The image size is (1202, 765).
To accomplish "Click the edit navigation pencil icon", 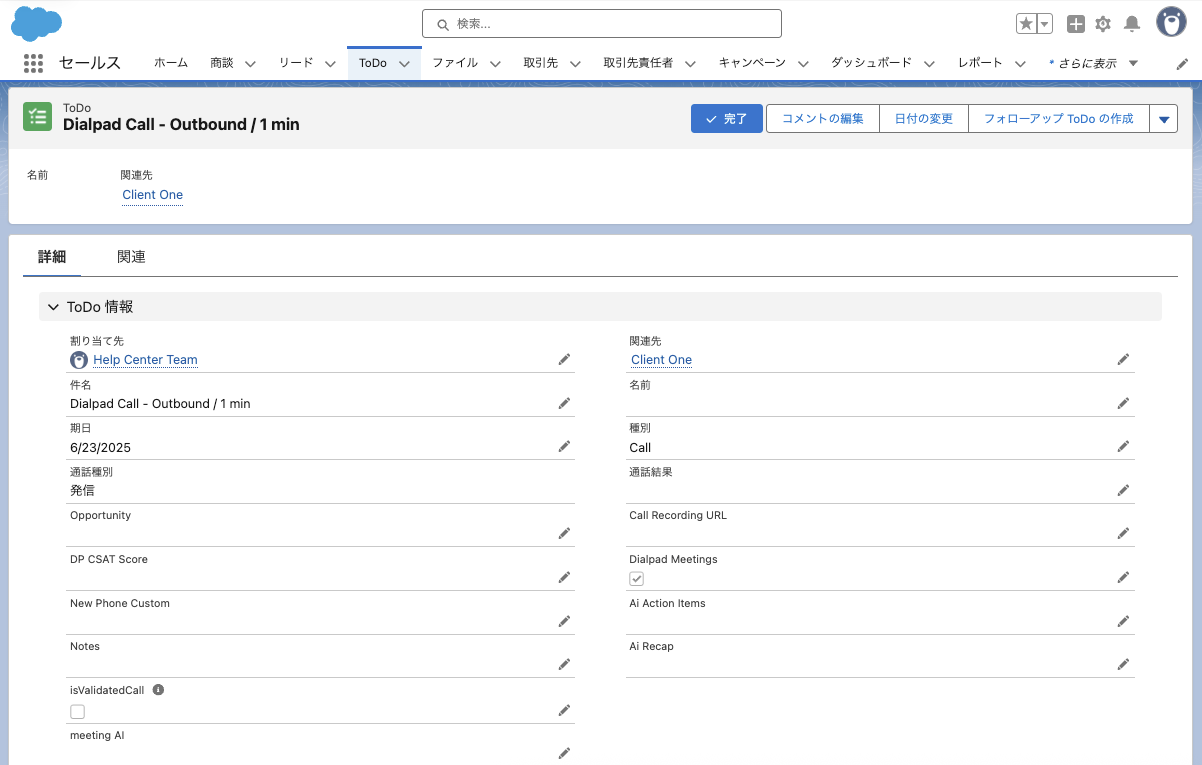I will tap(1182, 64).
